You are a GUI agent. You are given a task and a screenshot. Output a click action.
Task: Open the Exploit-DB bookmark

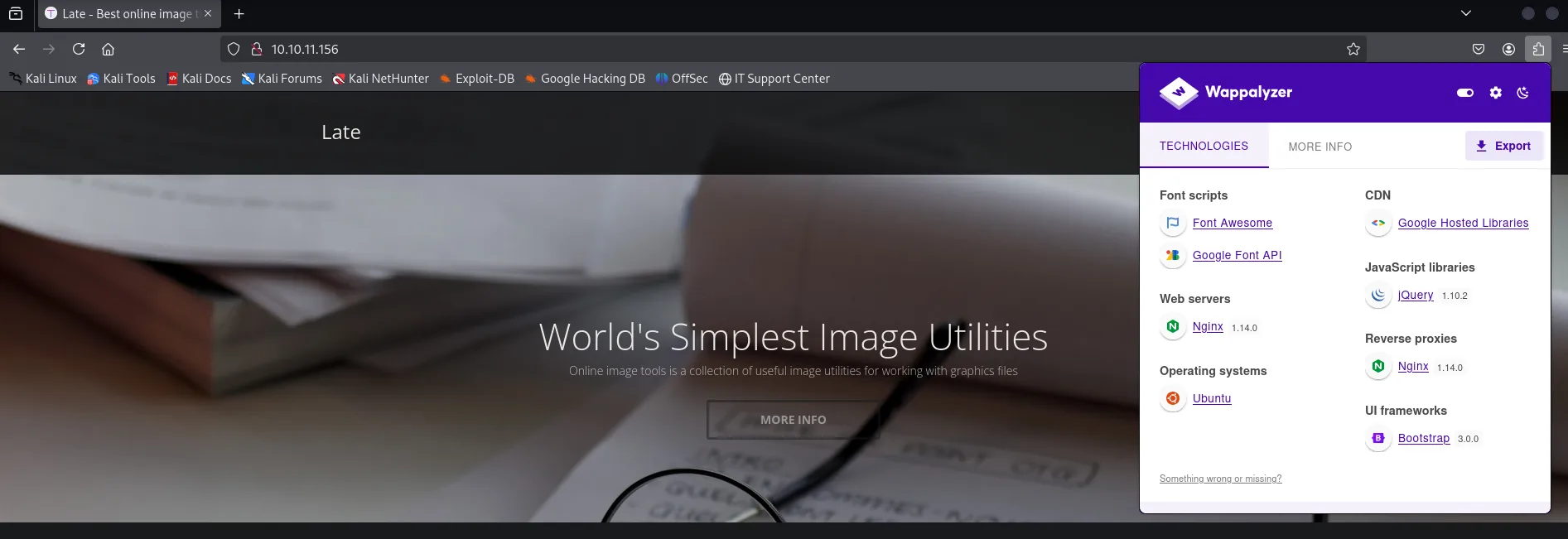coord(477,79)
